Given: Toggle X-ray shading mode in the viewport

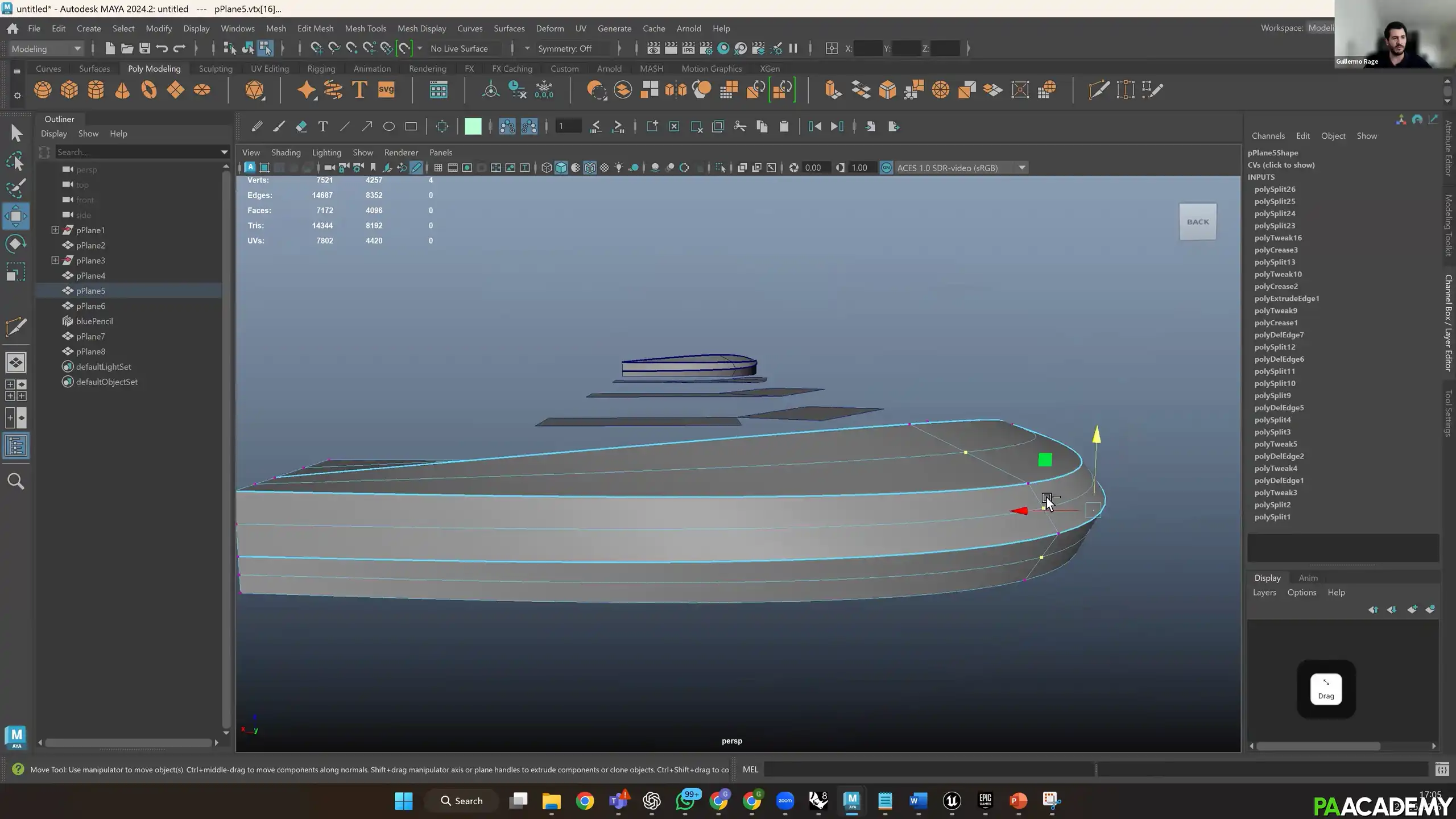Looking at the screenshot, I should 604,167.
